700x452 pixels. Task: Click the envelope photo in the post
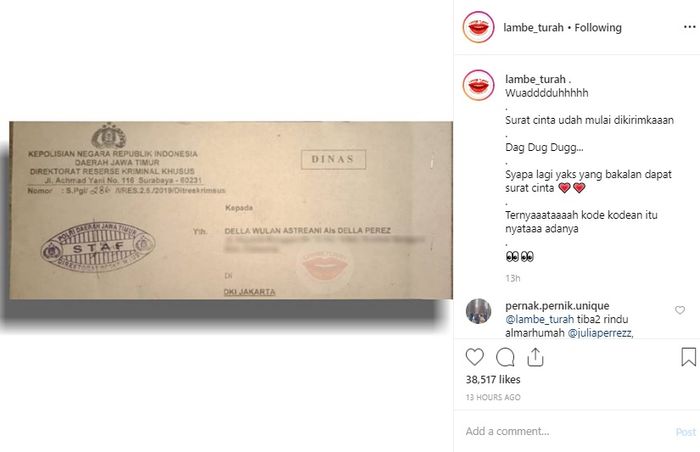point(231,210)
